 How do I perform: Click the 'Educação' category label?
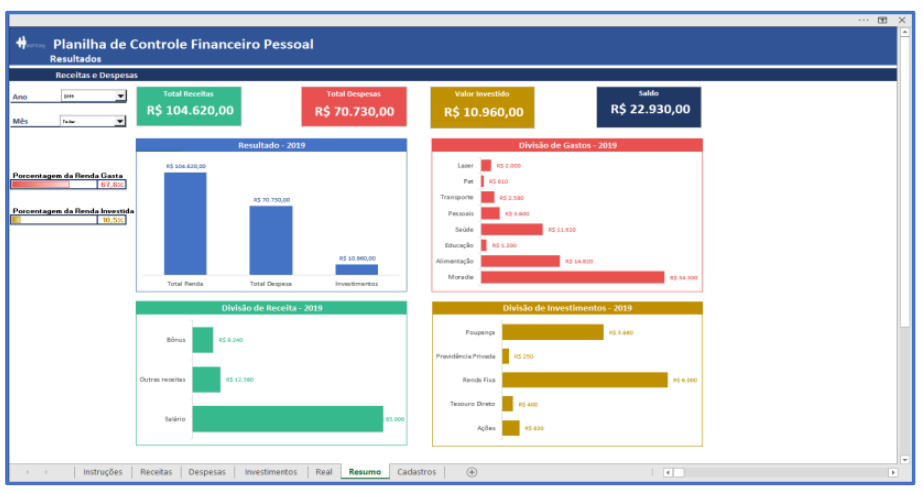coord(459,245)
